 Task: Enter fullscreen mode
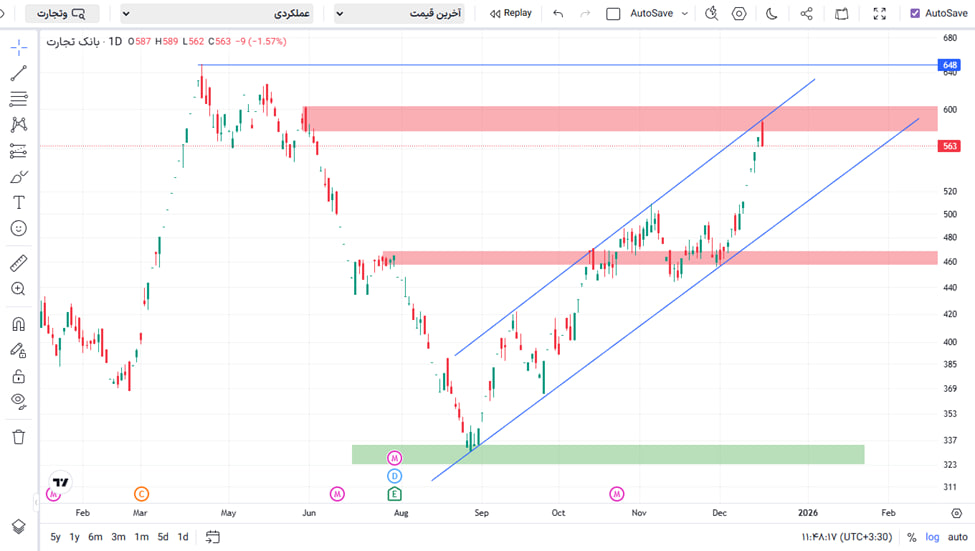coord(879,13)
